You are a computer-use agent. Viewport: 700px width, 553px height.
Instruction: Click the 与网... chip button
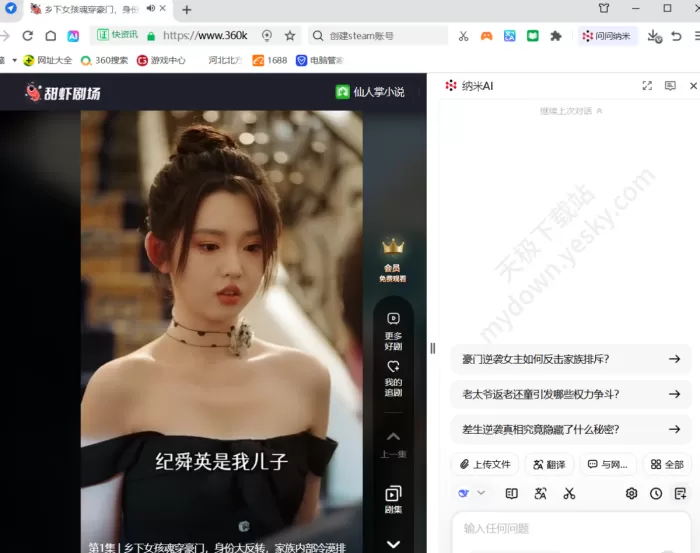(x=608, y=465)
